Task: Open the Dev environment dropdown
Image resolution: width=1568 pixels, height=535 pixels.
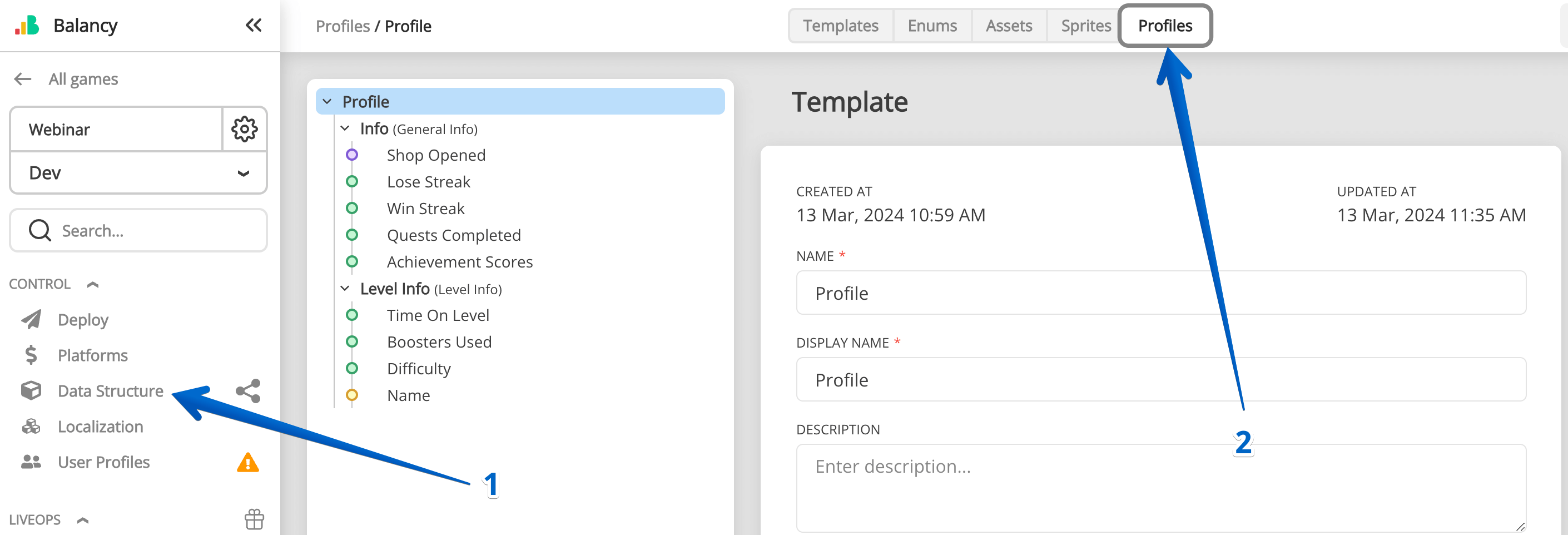Action: point(244,173)
